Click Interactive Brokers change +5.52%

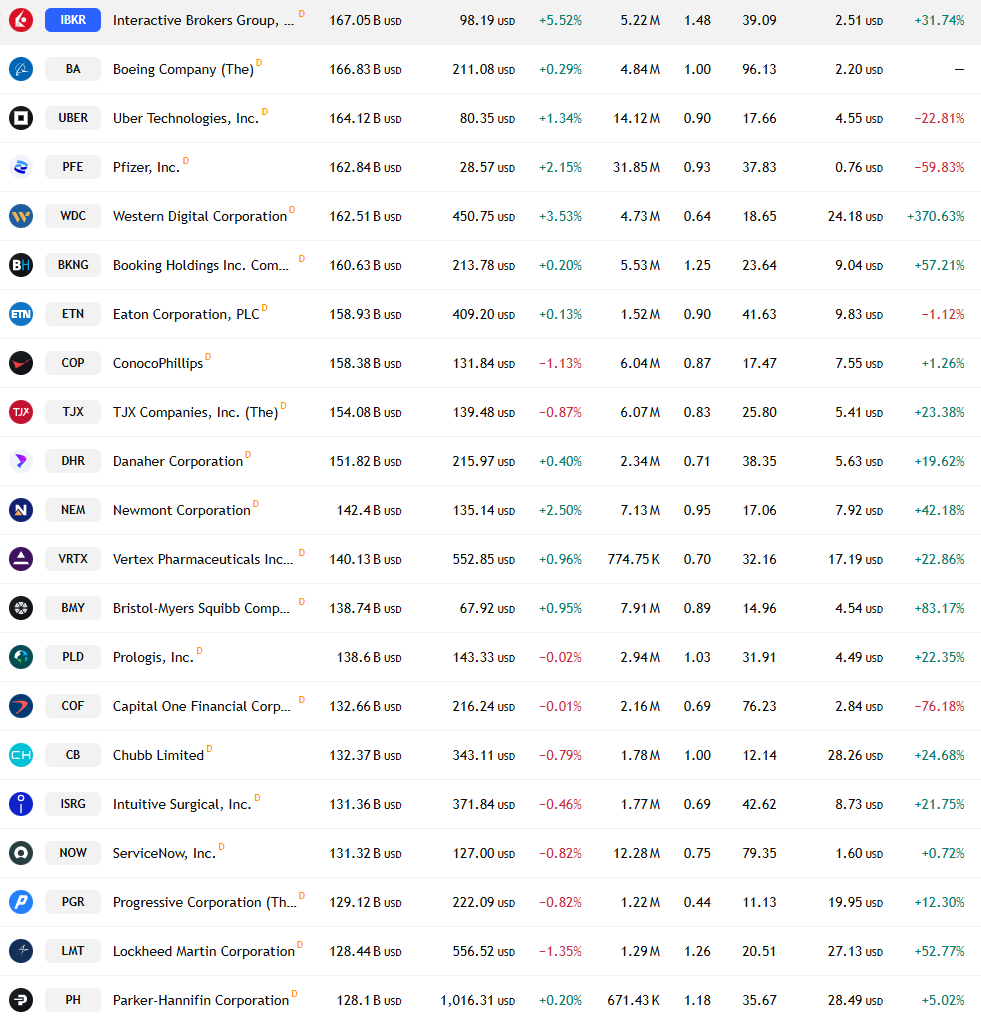pos(560,21)
